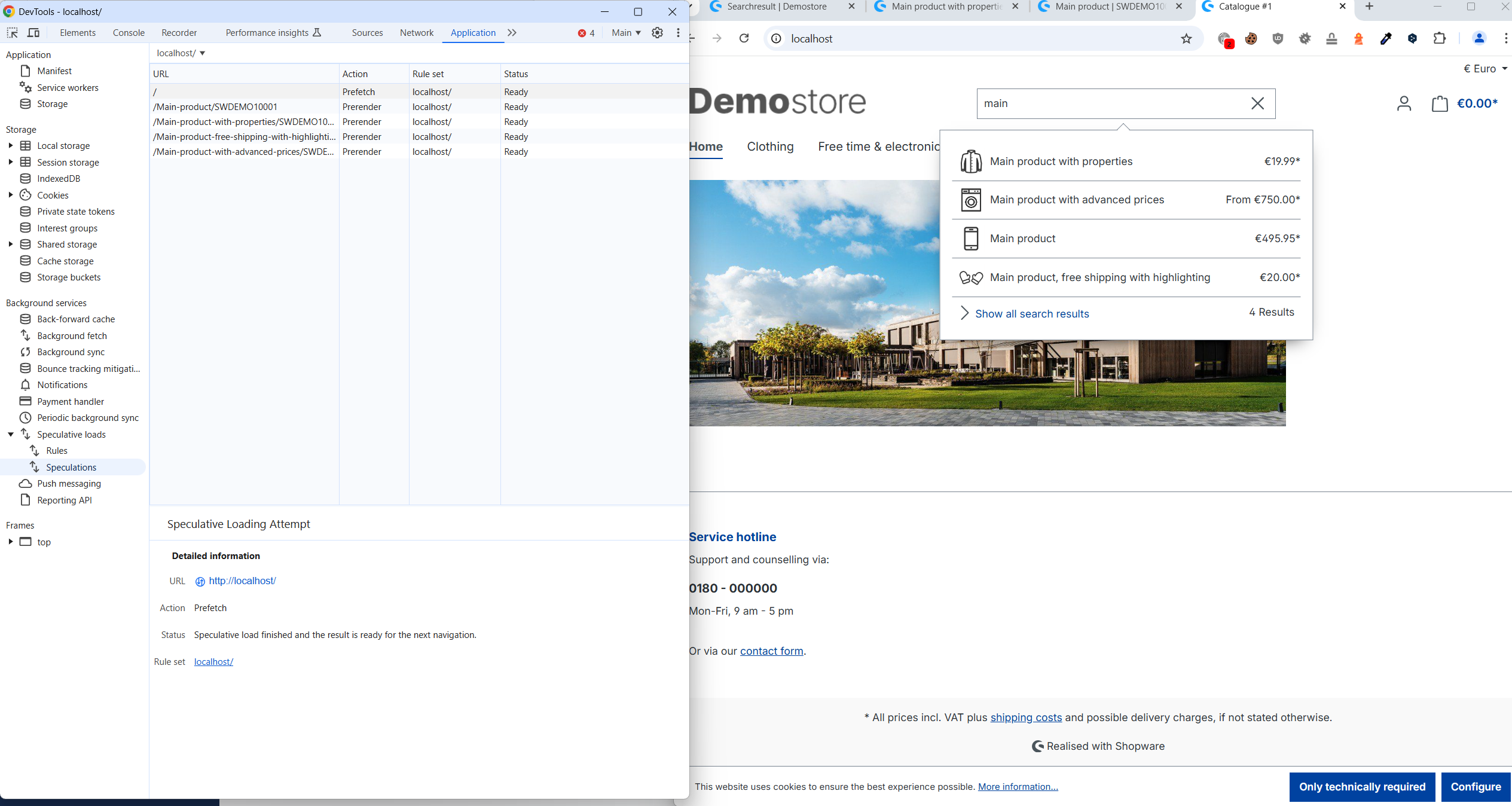Screen dimensions: 1512x806
Task: Click the Speculative loads tree item
Action: [x=71, y=434]
